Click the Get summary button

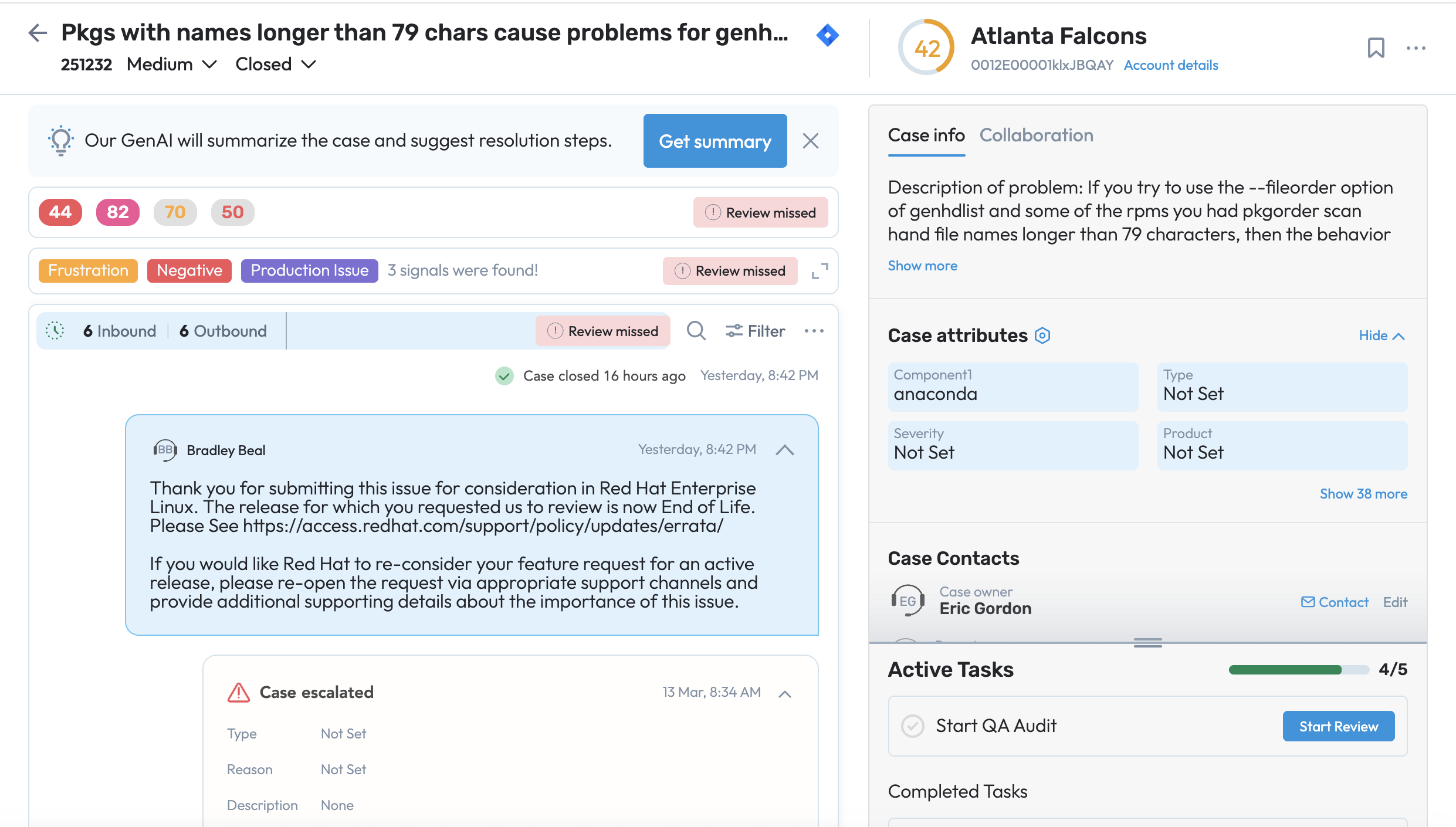click(x=715, y=141)
